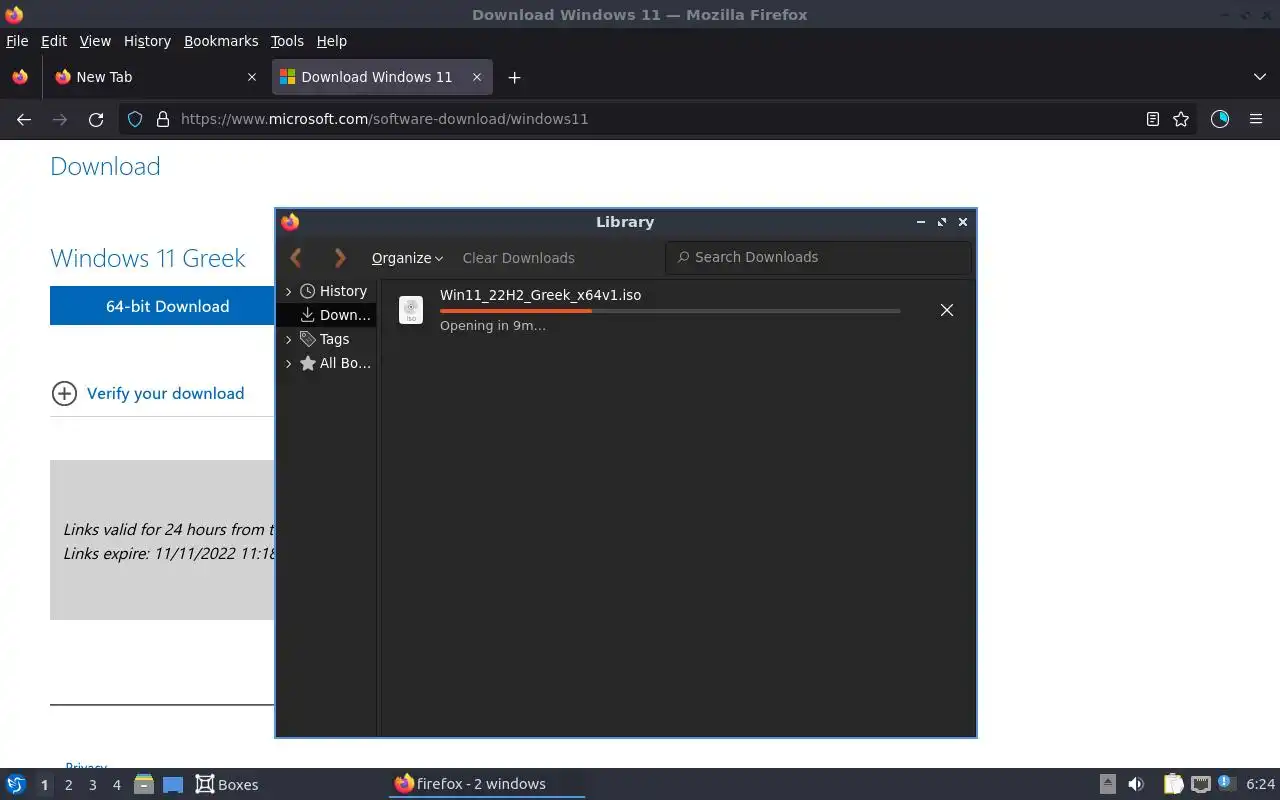1280x800 pixels.
Task: Click the 6:24 taskbar clock
Action: 1260,784
